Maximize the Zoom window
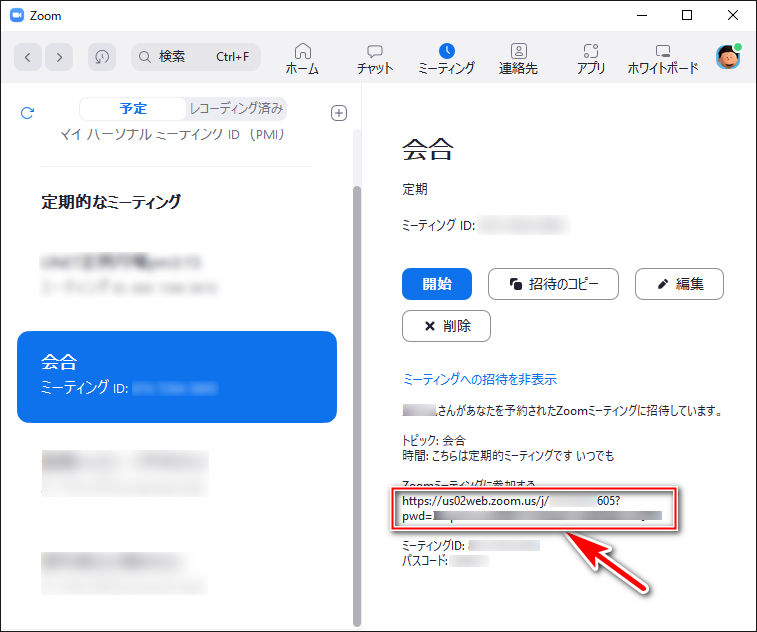 [687, 15]
